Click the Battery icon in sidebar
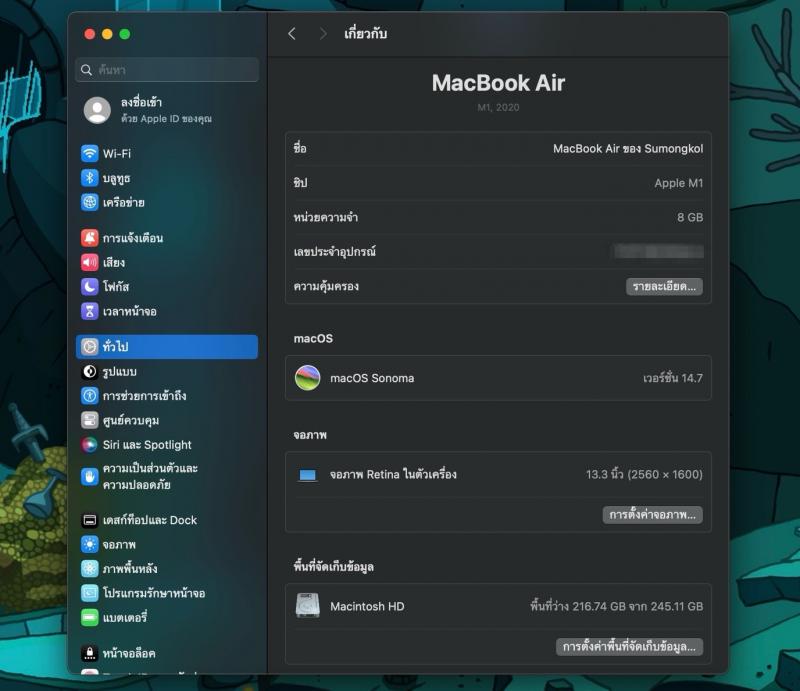Screen dimensions: 800x691 (x=90, y=617)
